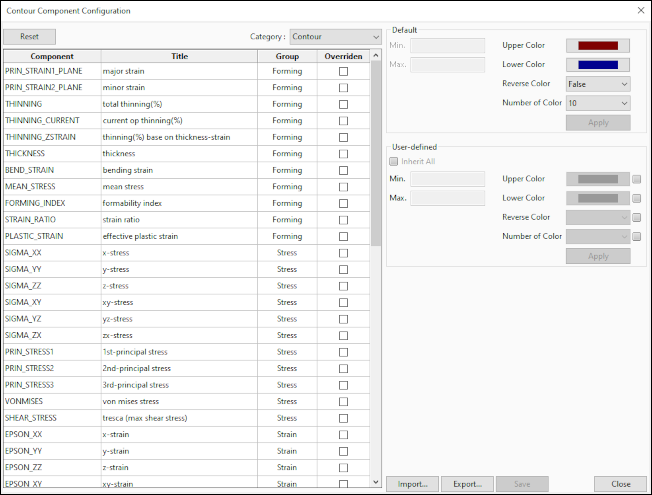
Task: Expand the Default Reverse Color dropdown
Action: (x=598, y=84)
